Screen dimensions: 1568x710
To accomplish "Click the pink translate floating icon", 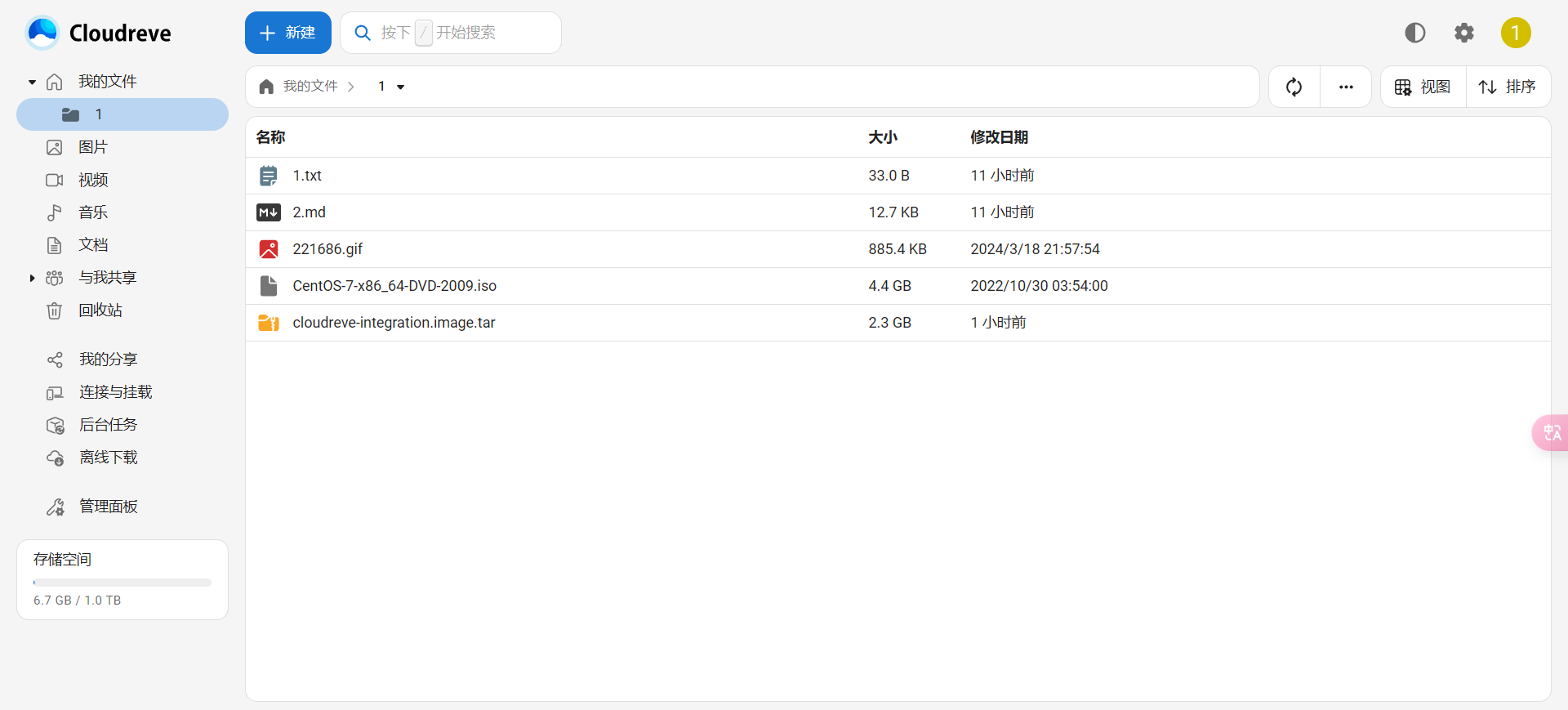I will coord(1552,432).
